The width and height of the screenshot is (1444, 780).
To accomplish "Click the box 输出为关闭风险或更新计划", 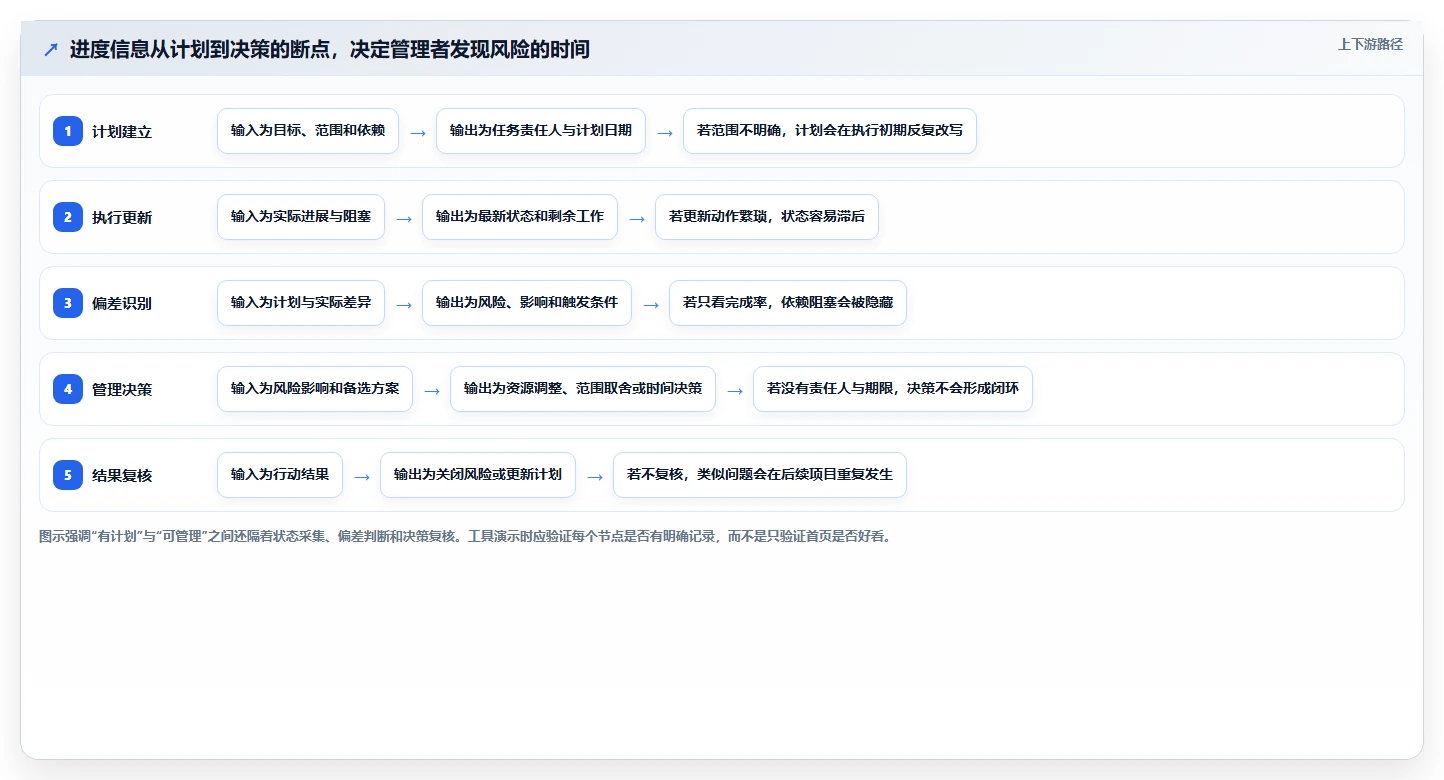I will [478, 475].
